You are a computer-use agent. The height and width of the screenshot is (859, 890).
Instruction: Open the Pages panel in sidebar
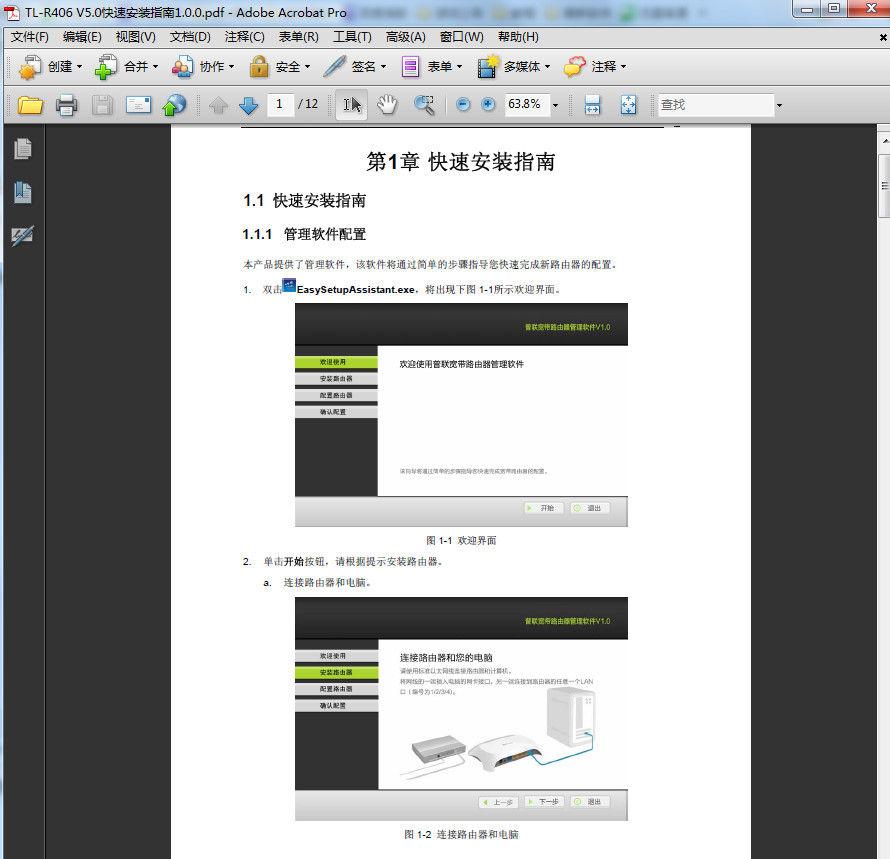pyautogui.click(x=23, y=149)
